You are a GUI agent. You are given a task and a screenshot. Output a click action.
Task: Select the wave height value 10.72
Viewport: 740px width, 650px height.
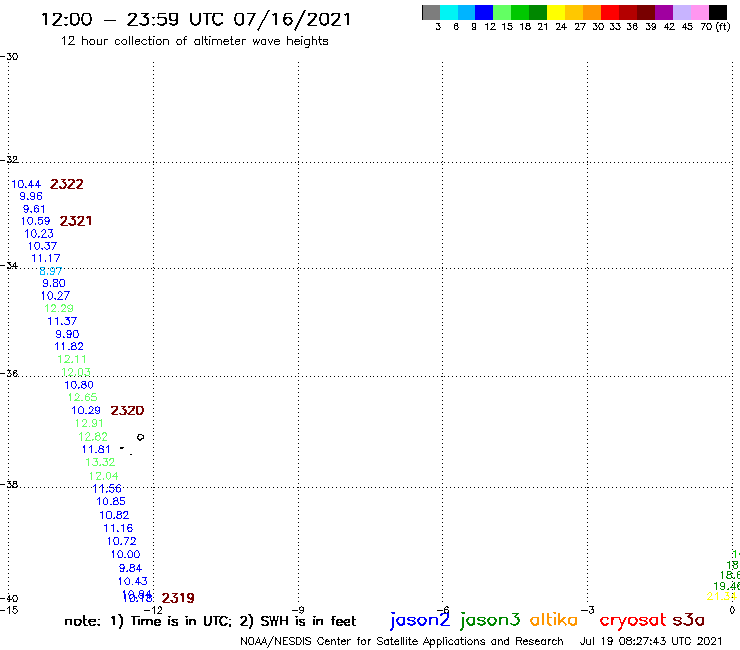tap(121, 541)
